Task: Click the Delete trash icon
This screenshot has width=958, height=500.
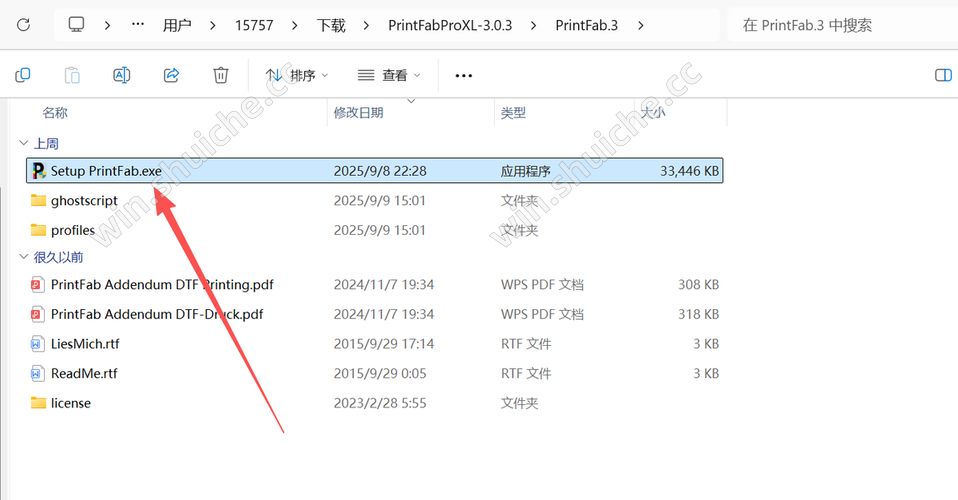Action: (221, 75)
